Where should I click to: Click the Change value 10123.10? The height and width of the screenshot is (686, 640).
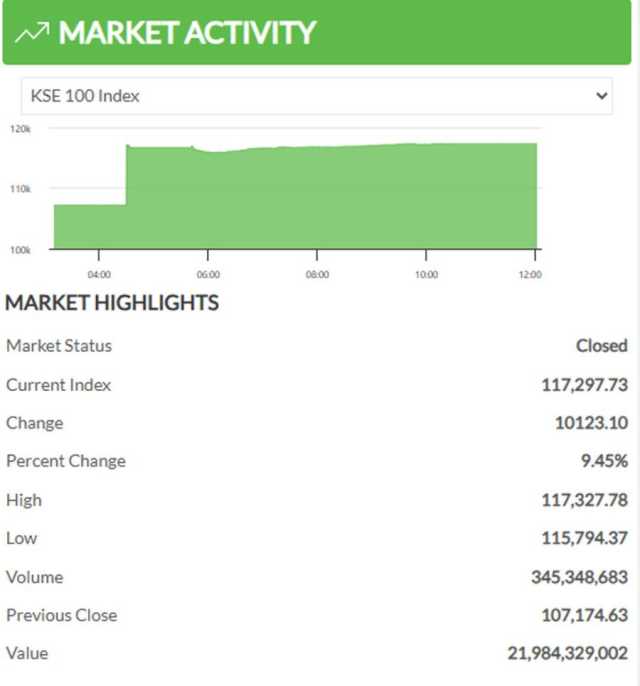point(591,422)
